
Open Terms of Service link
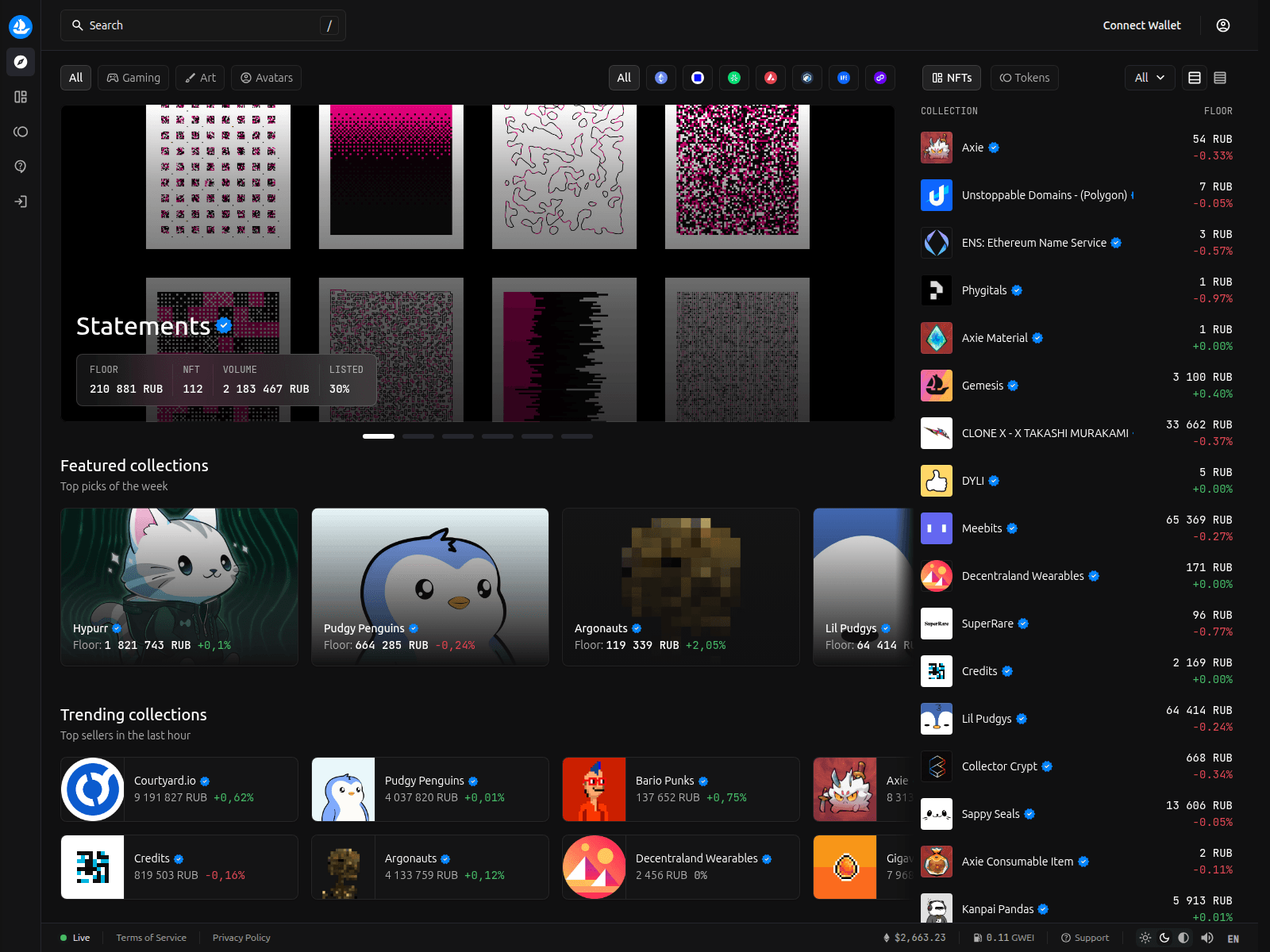coord(151,938)
